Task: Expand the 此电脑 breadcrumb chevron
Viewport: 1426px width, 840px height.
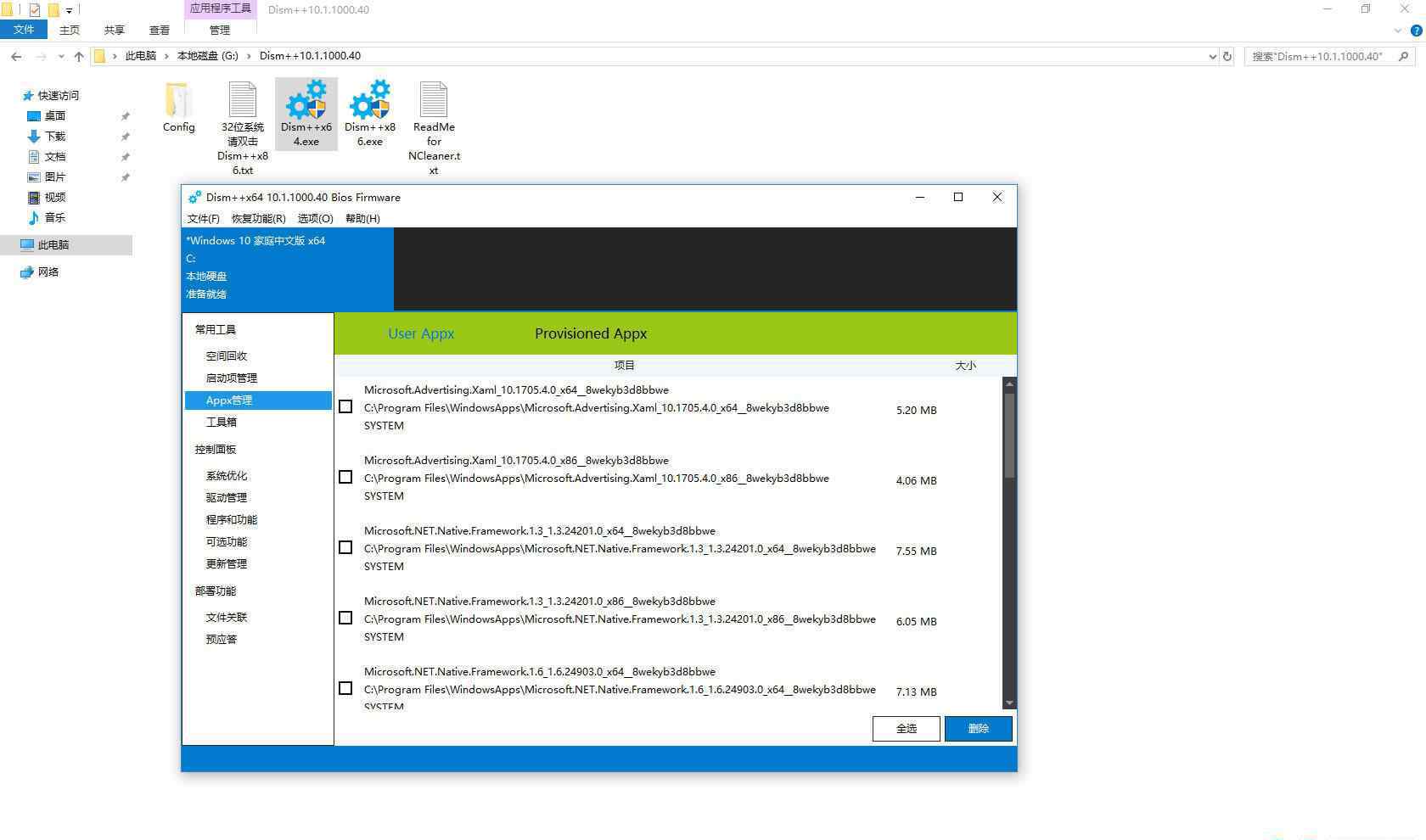Action: click(x=166, y=56)
